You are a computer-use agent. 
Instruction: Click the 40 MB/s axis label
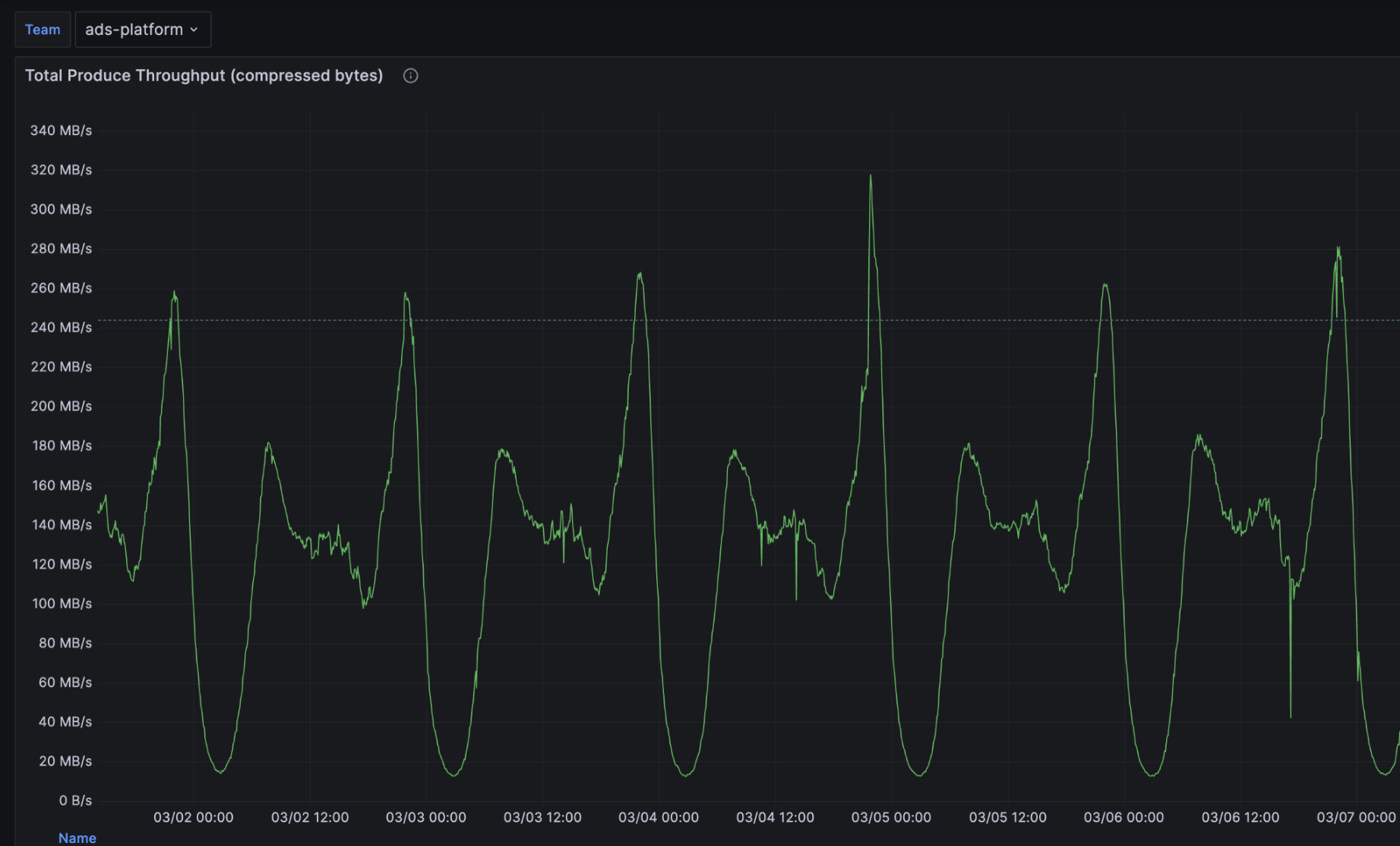tap(65, 722)
